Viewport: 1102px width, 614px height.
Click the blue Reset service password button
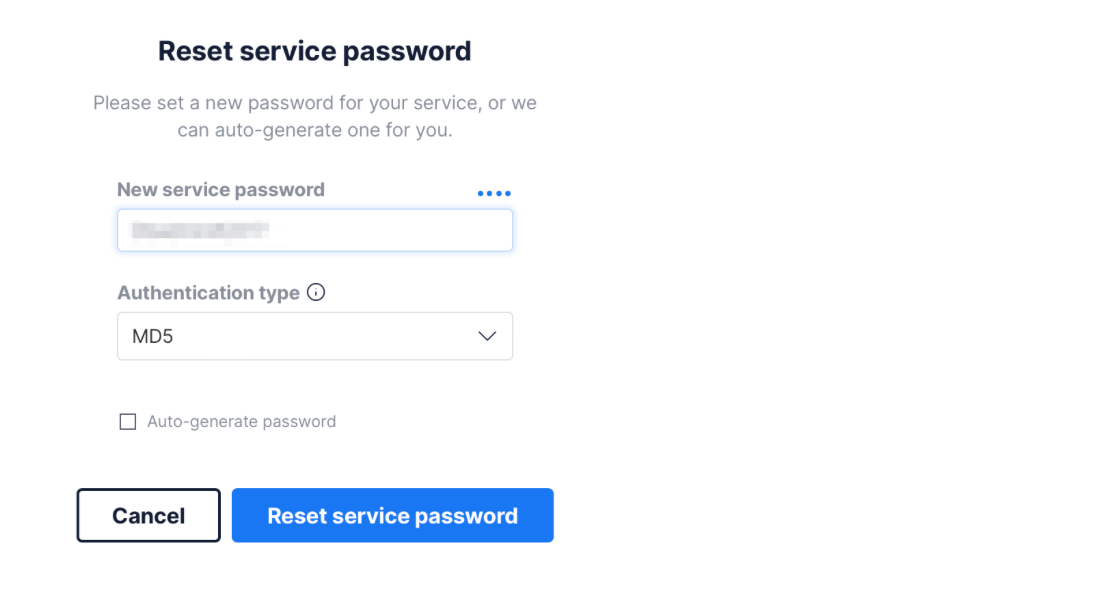click(392, 516)
